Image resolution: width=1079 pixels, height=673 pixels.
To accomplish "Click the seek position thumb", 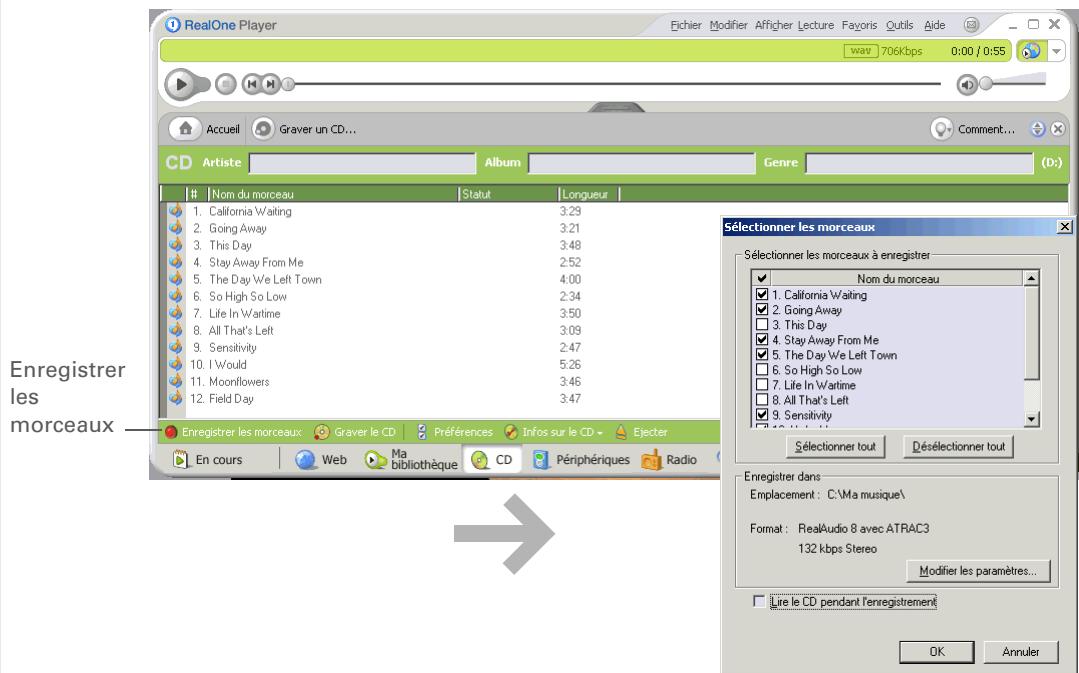I will (x=288, y=84).
